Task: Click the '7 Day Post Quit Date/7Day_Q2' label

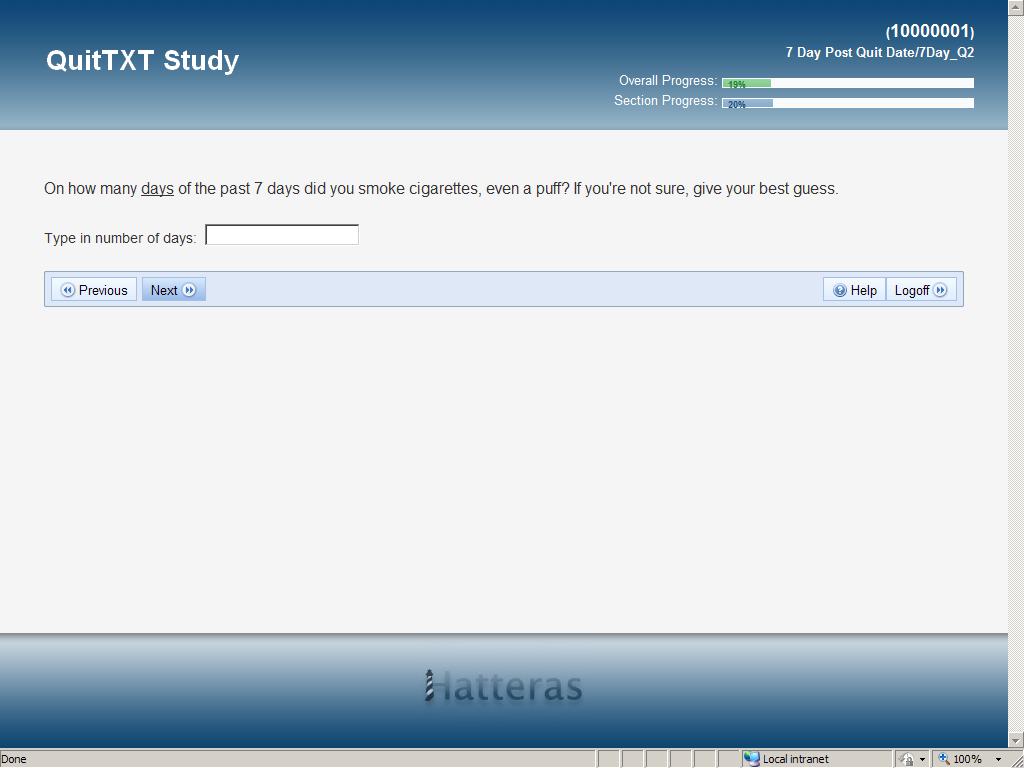Action: [x=880, y=53]
